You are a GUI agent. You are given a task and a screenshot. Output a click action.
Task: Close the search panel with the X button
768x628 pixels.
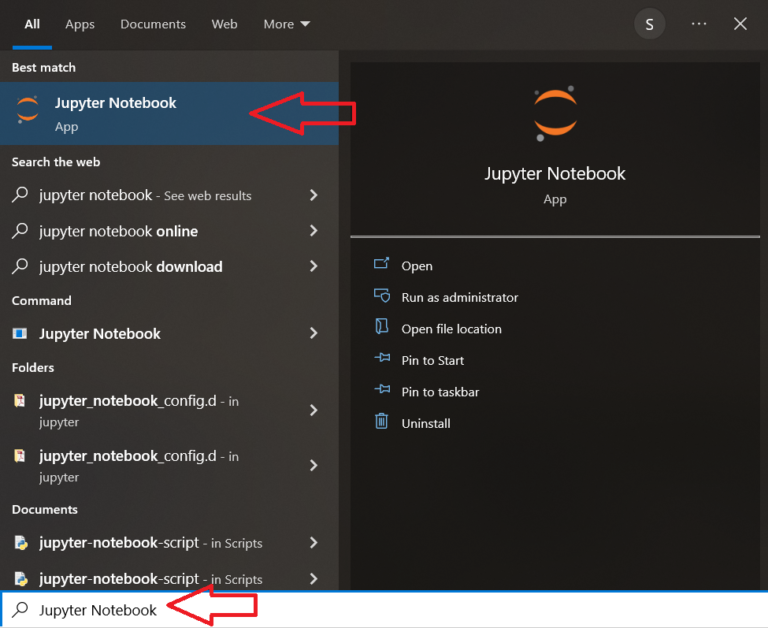click(x=740, y=24)
